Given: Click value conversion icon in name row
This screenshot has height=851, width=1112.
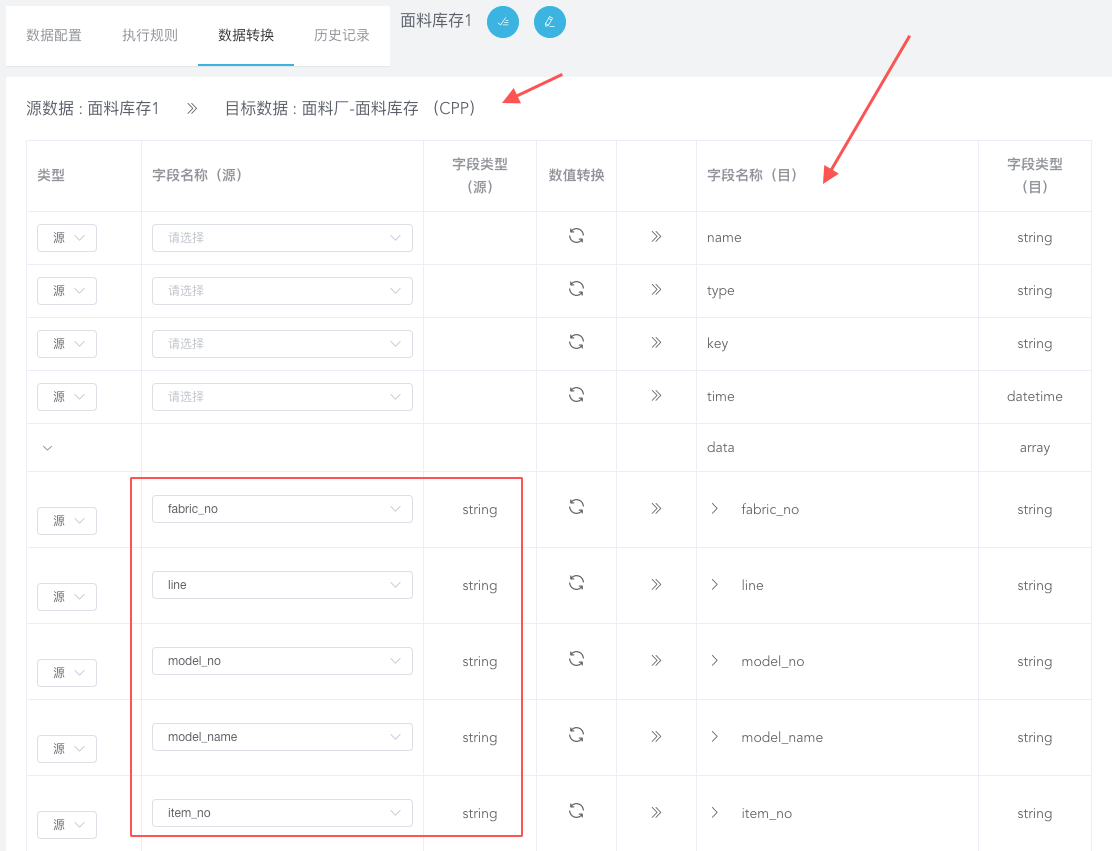Looking at the screenshot, I should pyautogui.click(x=577, y=236).
